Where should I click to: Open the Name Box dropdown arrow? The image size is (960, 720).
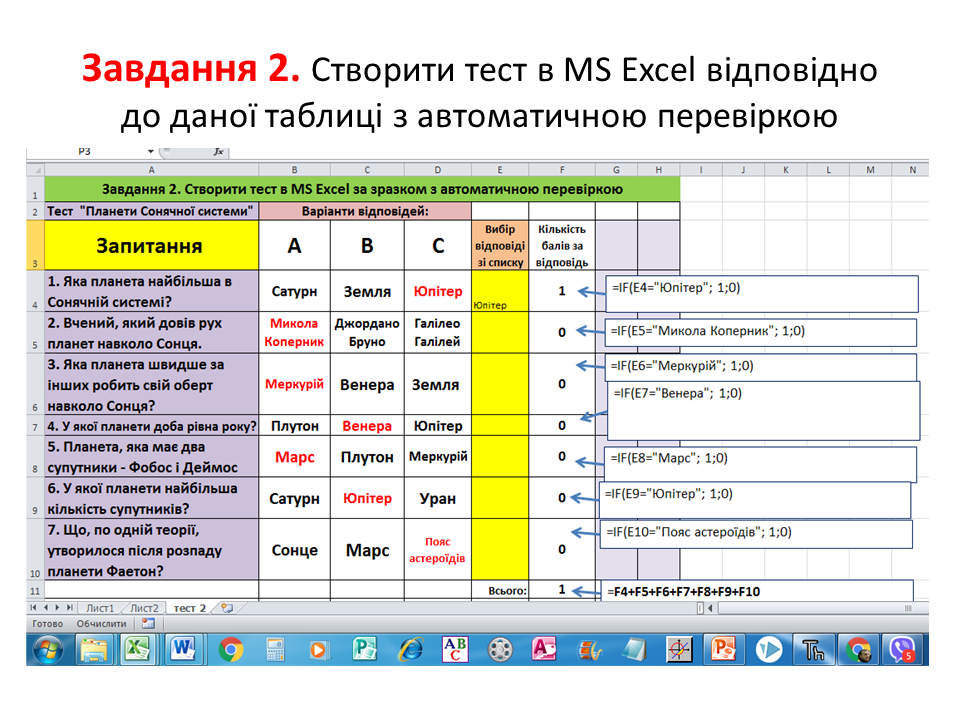[151, 151]
